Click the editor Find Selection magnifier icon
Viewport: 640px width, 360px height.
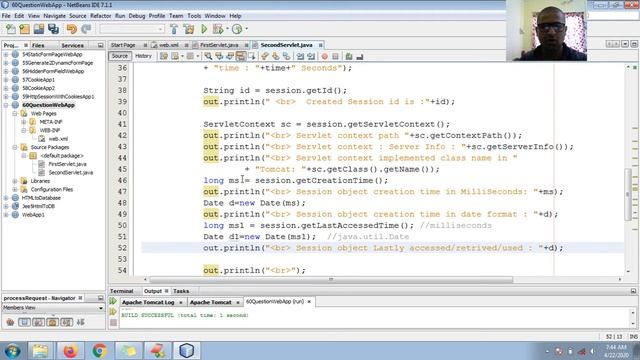pyautogui.click(x=208, y=56)
